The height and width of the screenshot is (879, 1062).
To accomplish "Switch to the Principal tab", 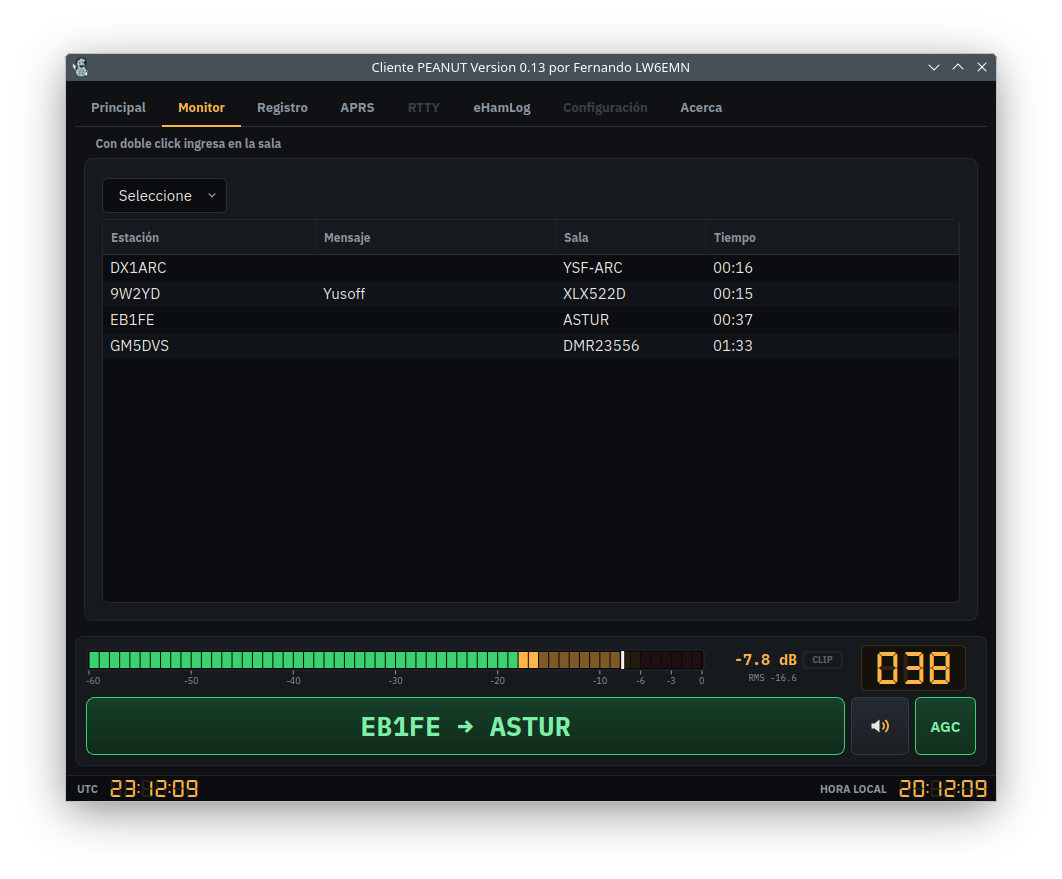I will 119,108.
